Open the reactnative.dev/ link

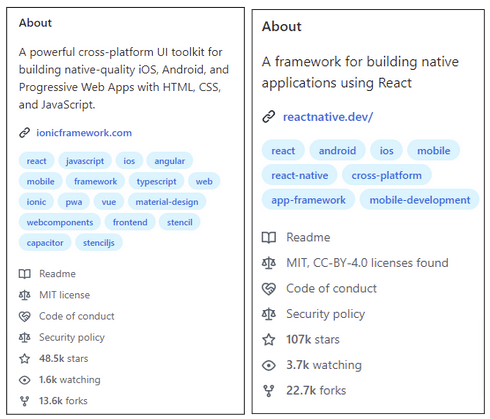(x=328, y=117)
